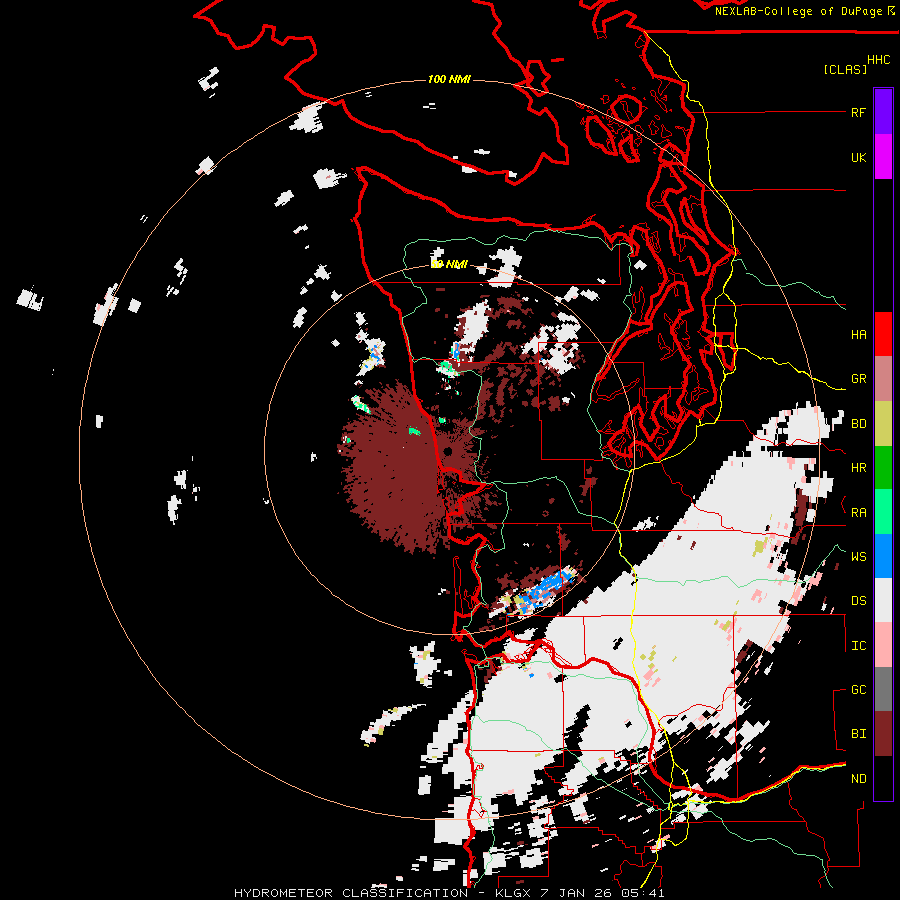
Task: Click the WS blue legend swatch
Action: pyautogui.click(x=883, y=556)
